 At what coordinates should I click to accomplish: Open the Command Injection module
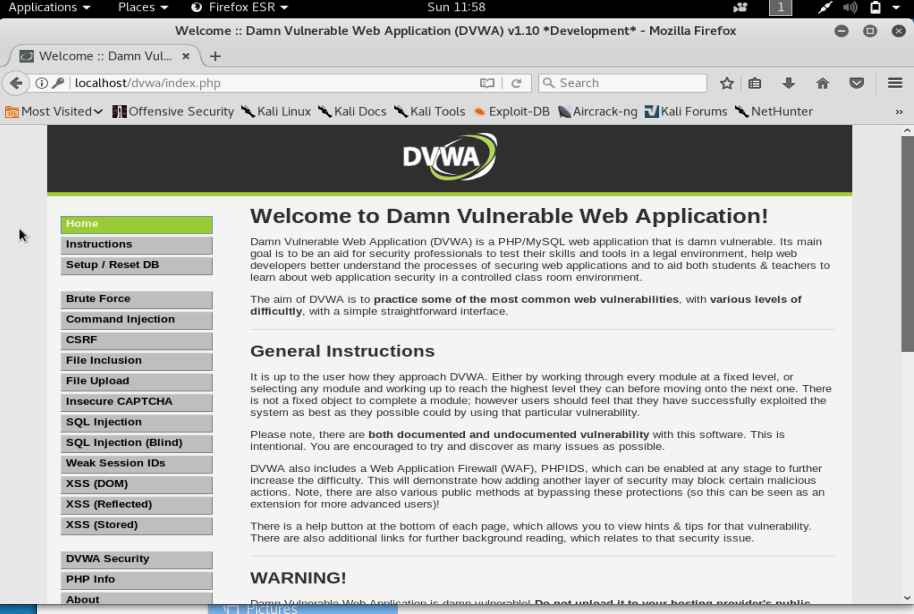coord(136,320)
